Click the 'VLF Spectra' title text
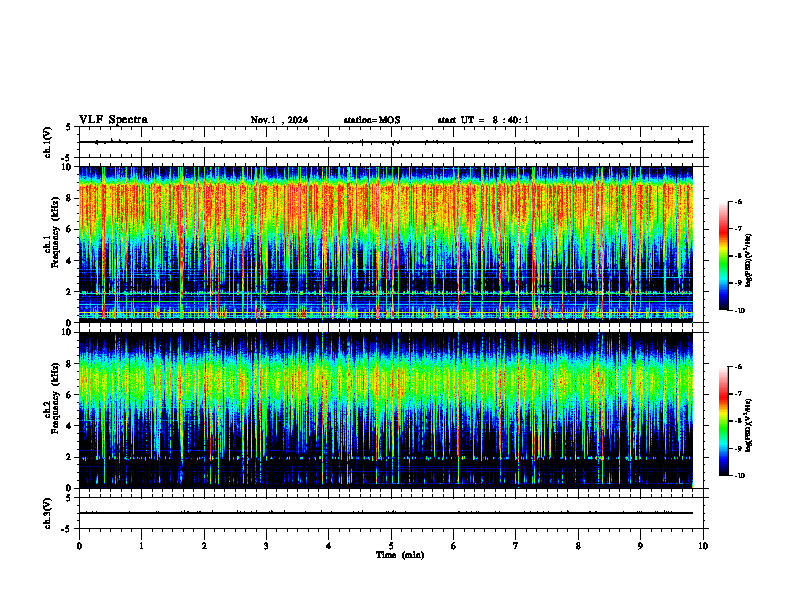 tap(113, 120)
